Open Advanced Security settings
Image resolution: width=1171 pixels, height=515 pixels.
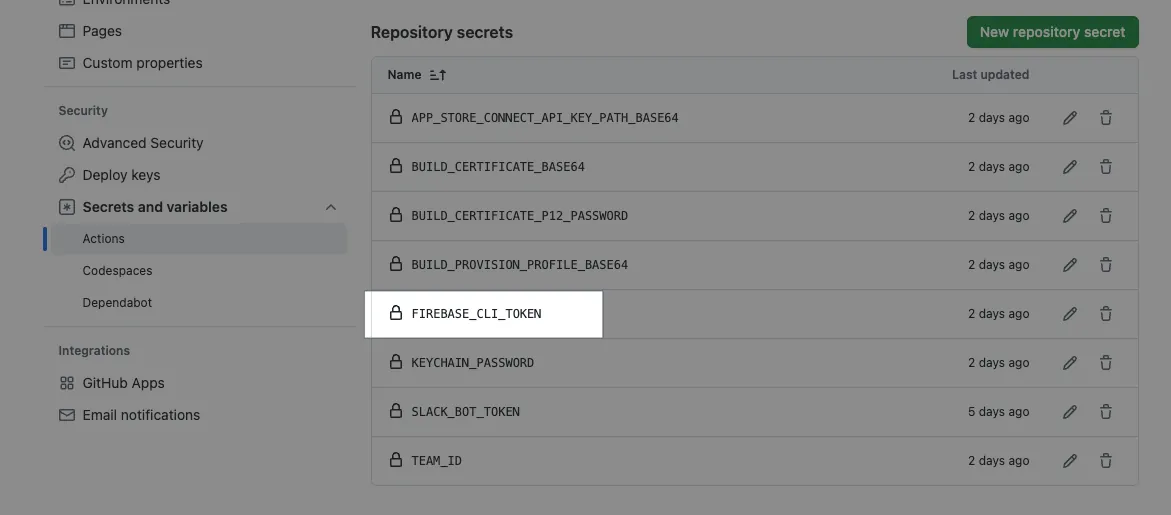142,143
